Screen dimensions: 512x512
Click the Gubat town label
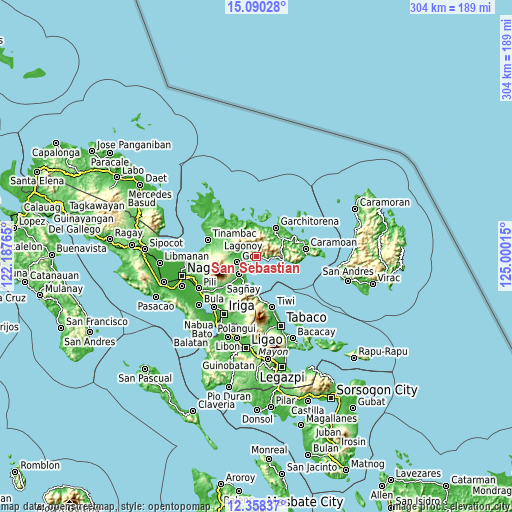click(371, 402)
